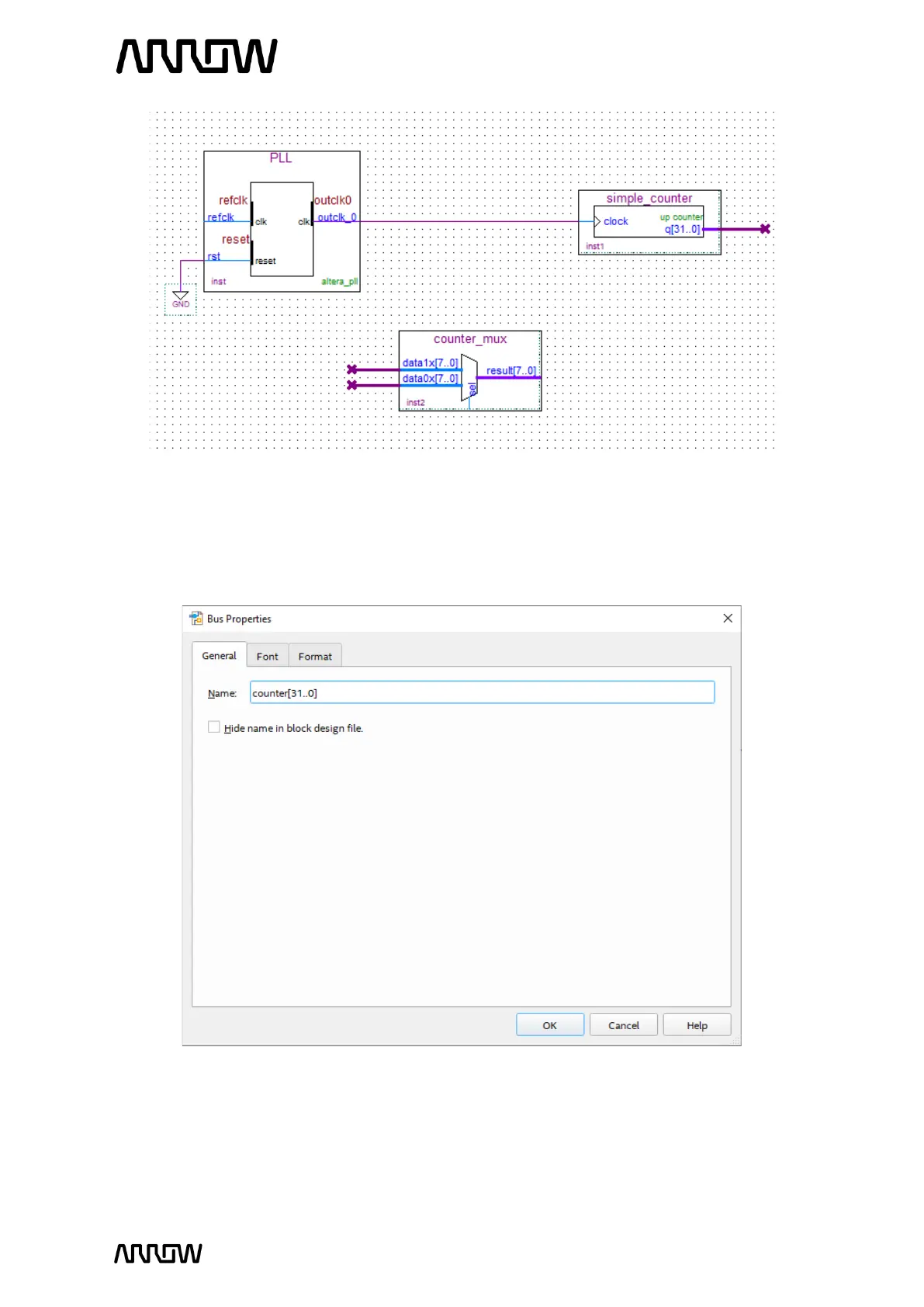Click the counter_mux block title
Viewport: 924px width, 1307px height.
[x=470, y=339]
